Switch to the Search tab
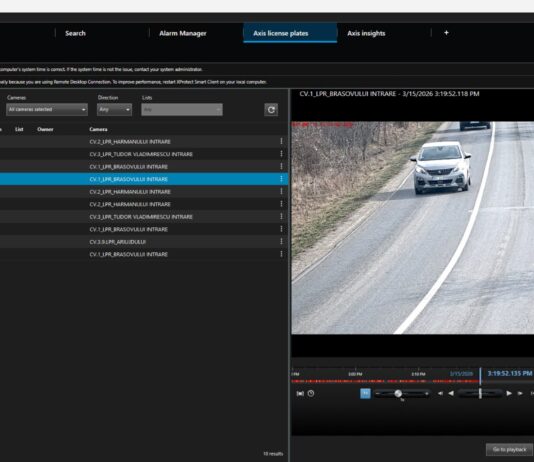This screenshot has height=462, width=534. click(x=75, y=33)
